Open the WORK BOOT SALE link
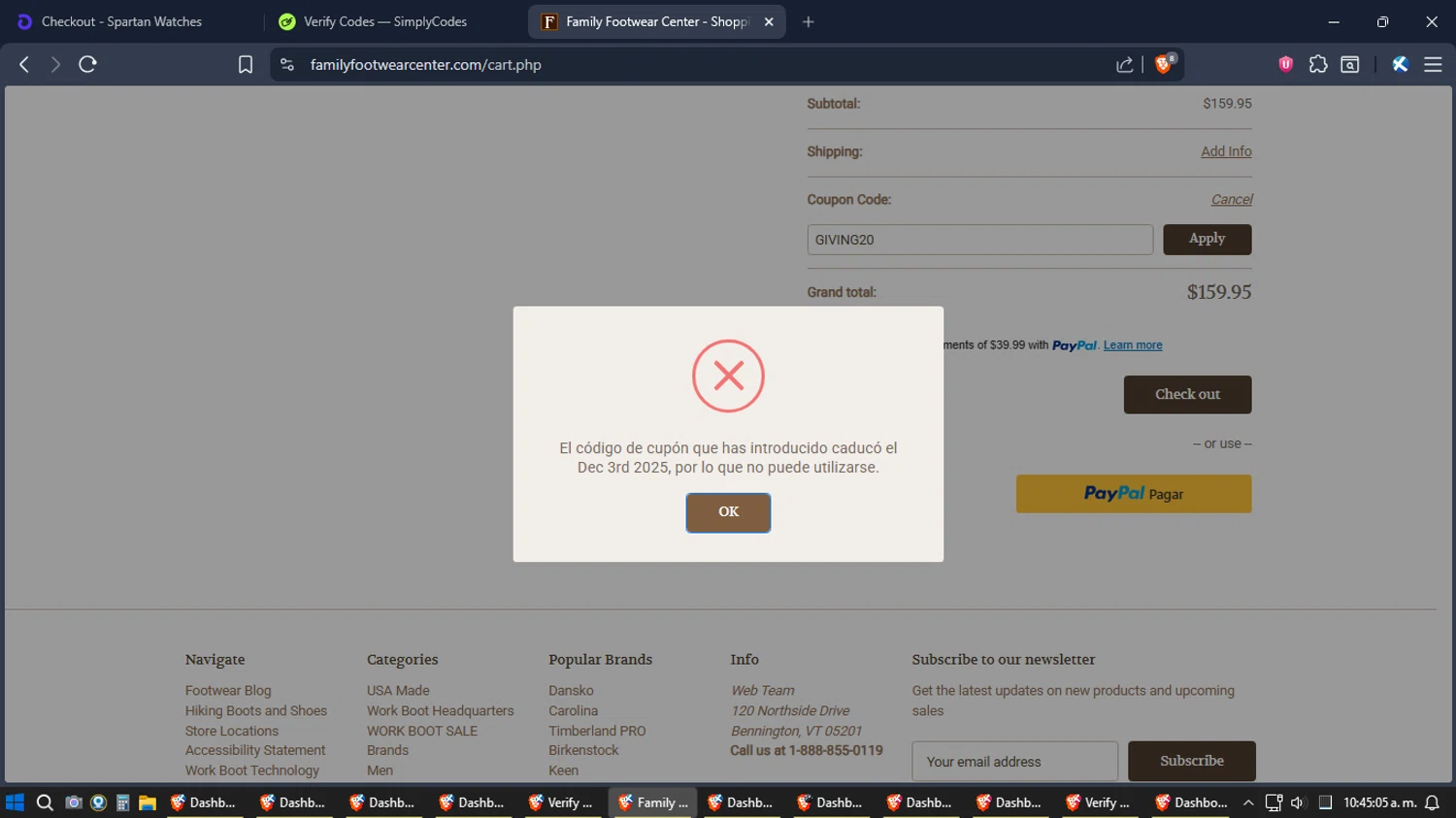Viewport: 1456px width, 818px height. coord(422,731)
